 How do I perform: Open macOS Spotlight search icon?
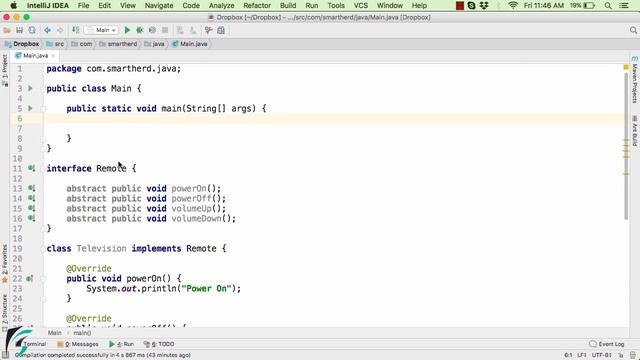point(608,5)
